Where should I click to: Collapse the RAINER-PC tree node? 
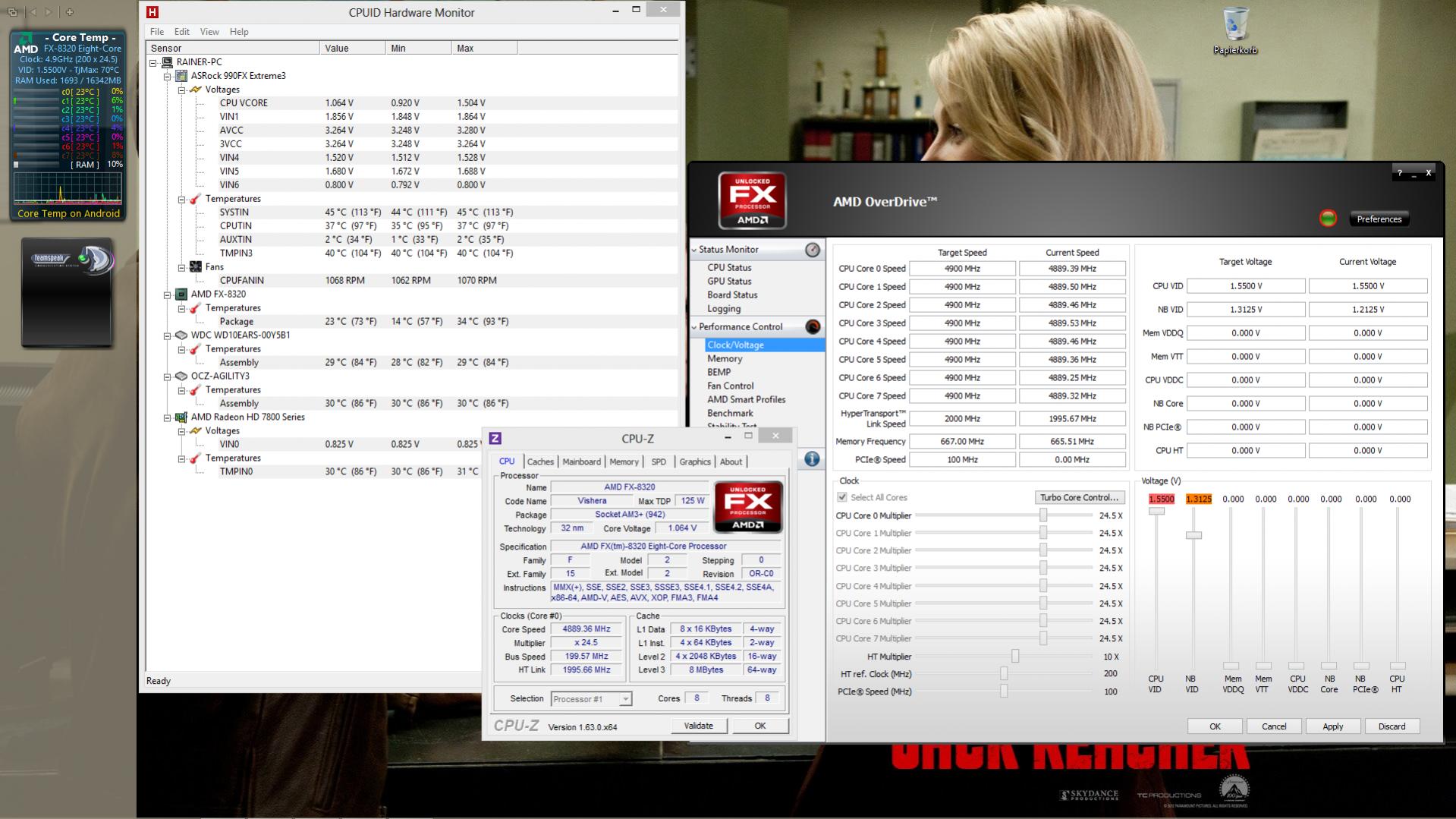click(x=153, y=62)
